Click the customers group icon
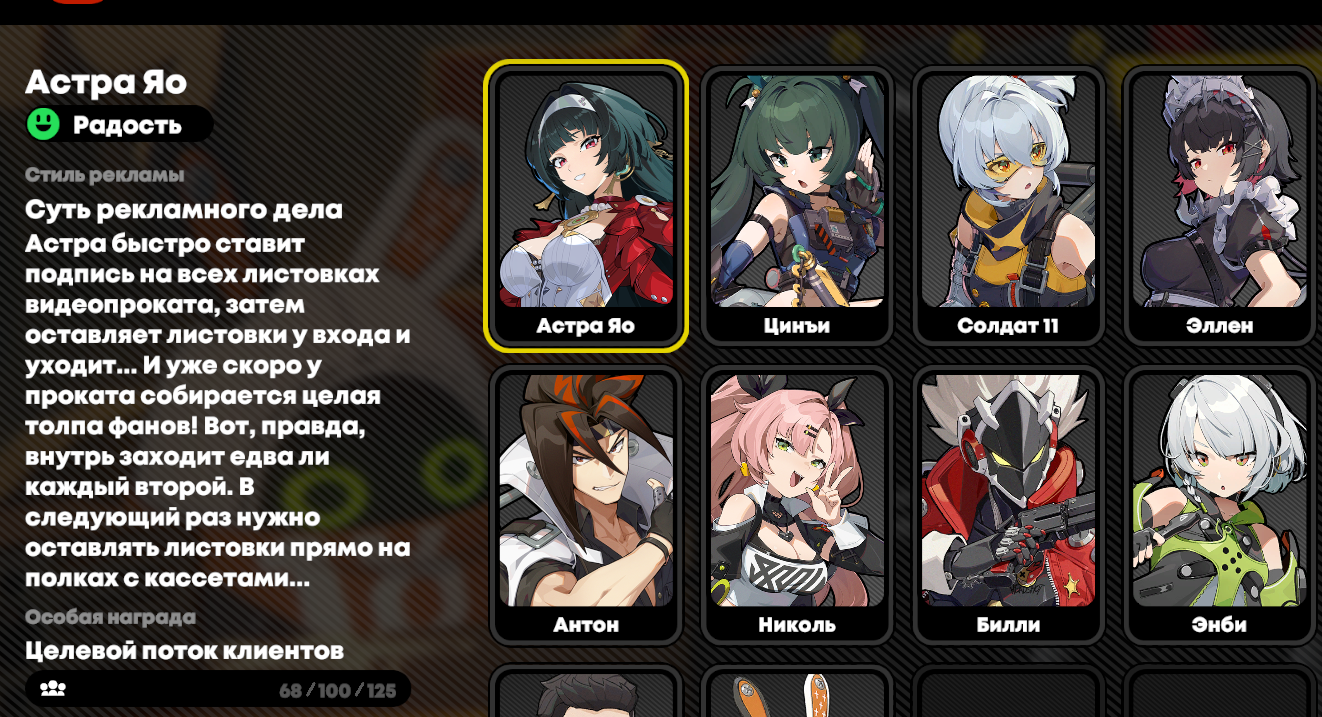The width and height of the screenshot is (1322, 717). pyautogui.click(x=53, y=689)
